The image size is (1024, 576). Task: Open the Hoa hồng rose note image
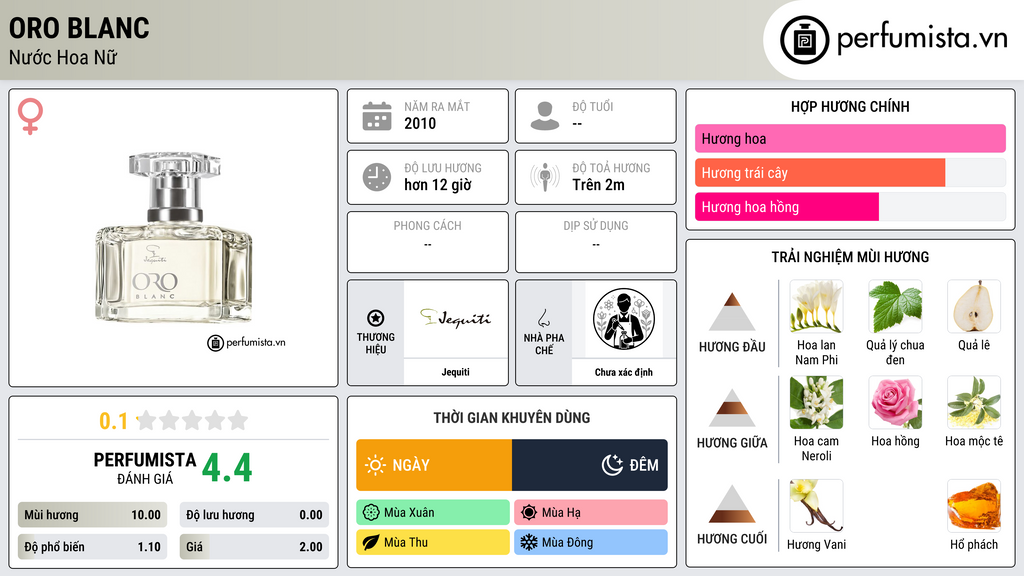(895, 403)
